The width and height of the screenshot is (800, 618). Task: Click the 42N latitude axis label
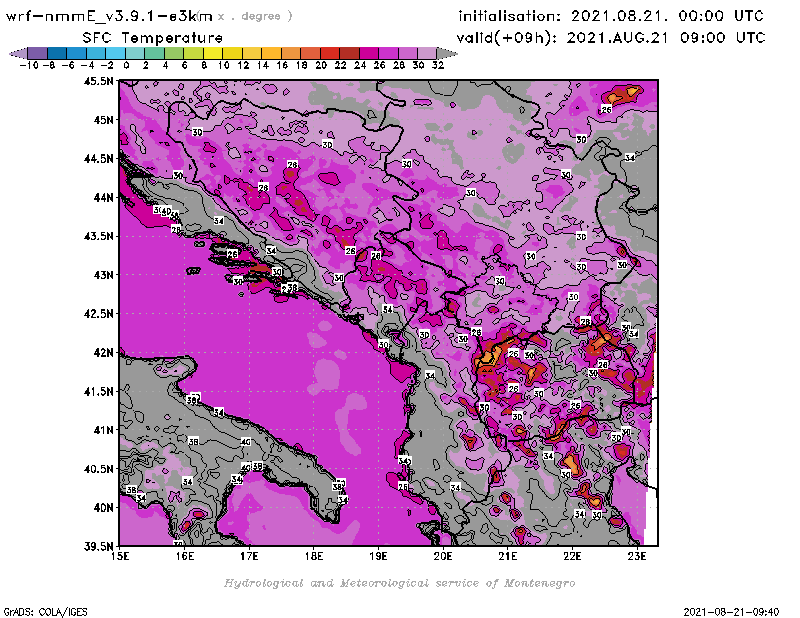click(x=102, y=352)
